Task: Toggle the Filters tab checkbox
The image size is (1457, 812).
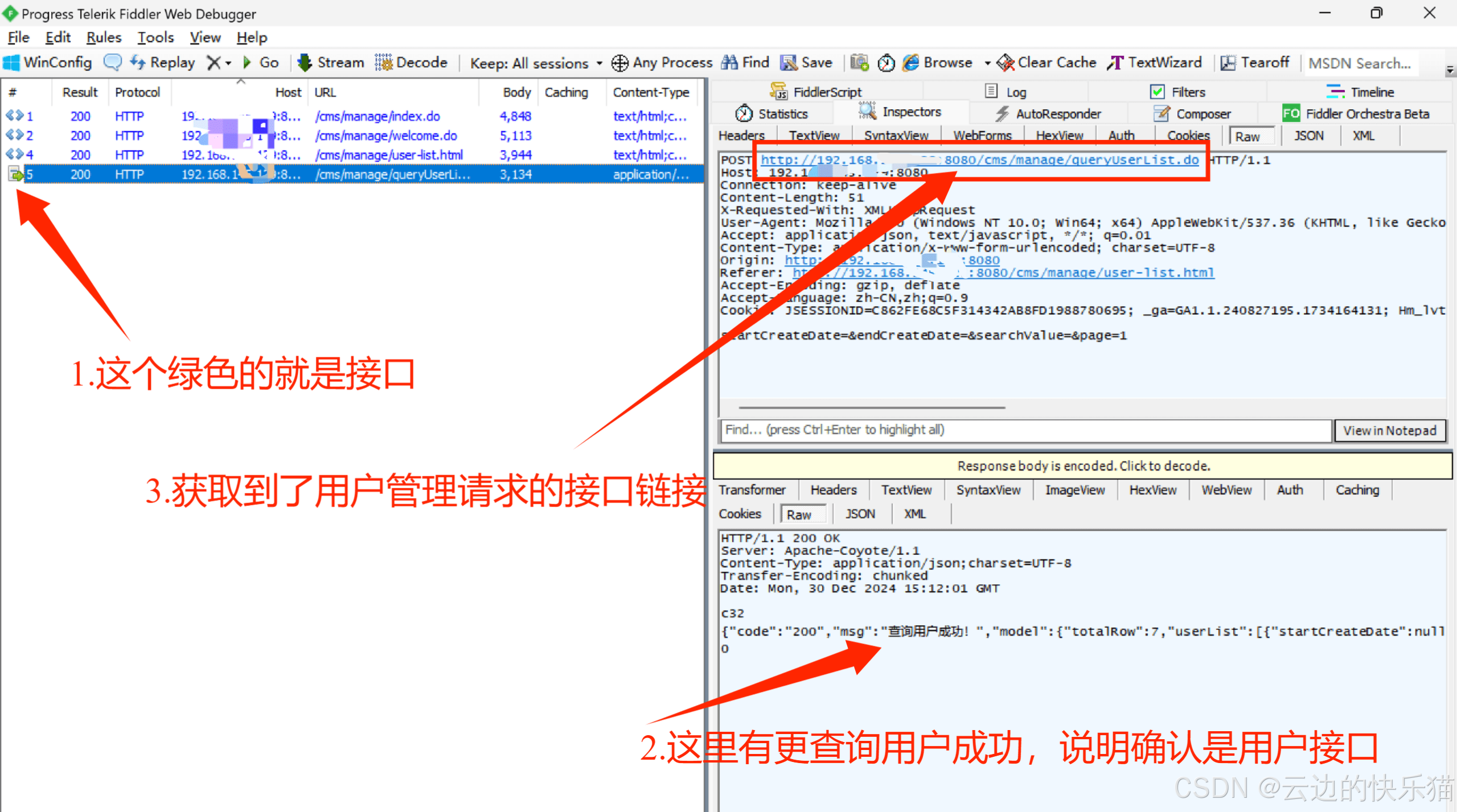Action: pos(1157,92)
